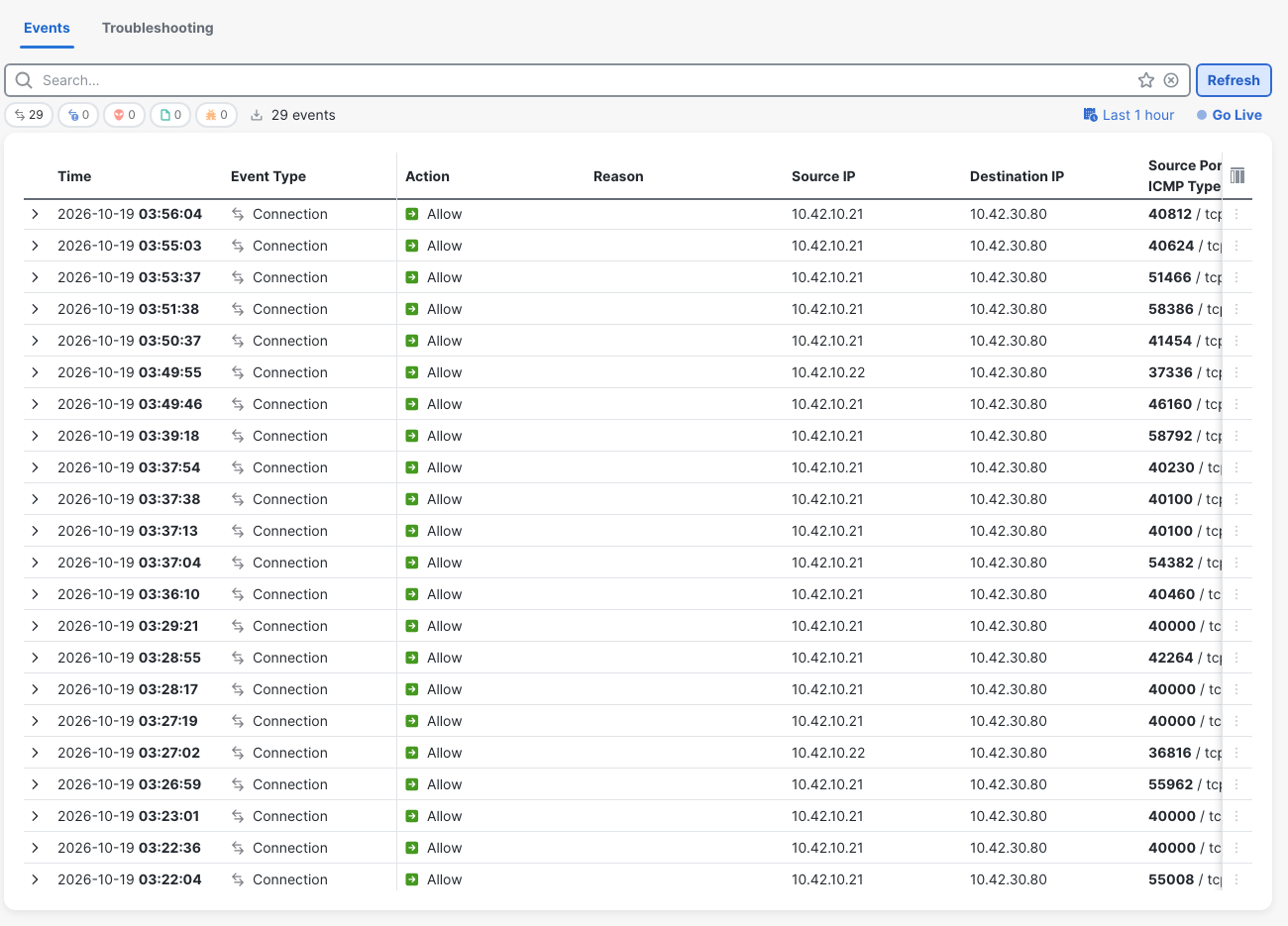Select timestamp 2026-10-19 03:27:19
This screenshot has width=1288, height=926.
(128, 721)
